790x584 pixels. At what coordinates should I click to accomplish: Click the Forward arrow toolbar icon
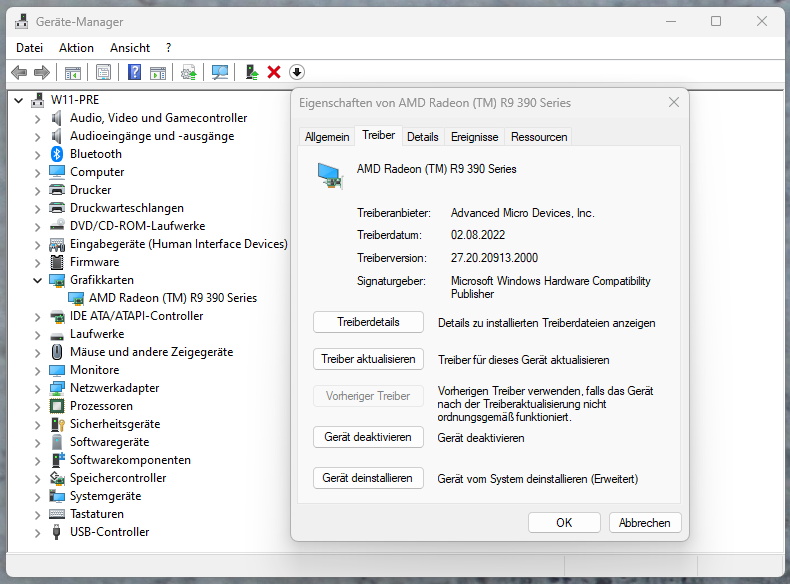[42, 73]
